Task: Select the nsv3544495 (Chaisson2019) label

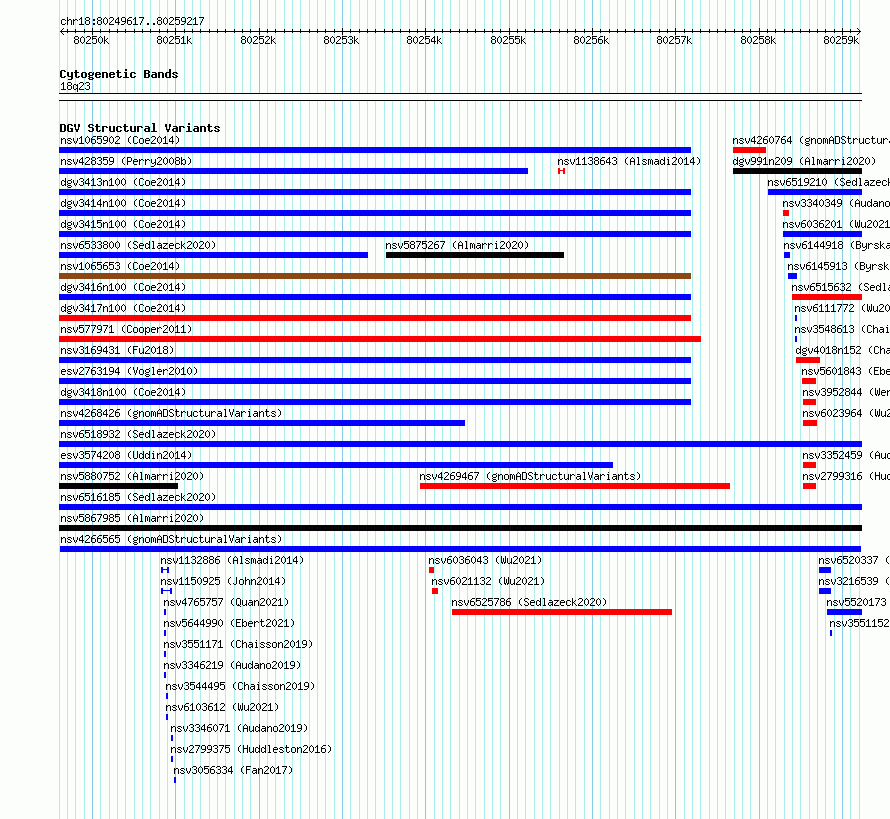Action: pos(240,686)
